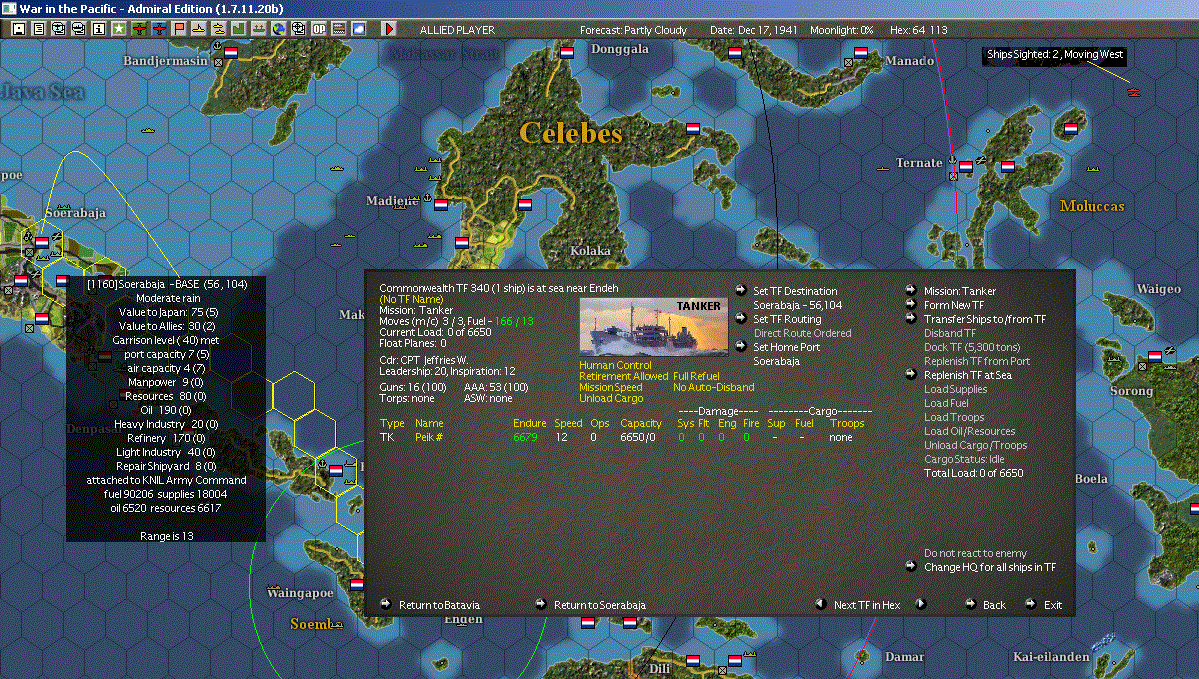1199x679 pixels.
Task: Choose Transfer Ships to/from TF
Action: (985, 319)
